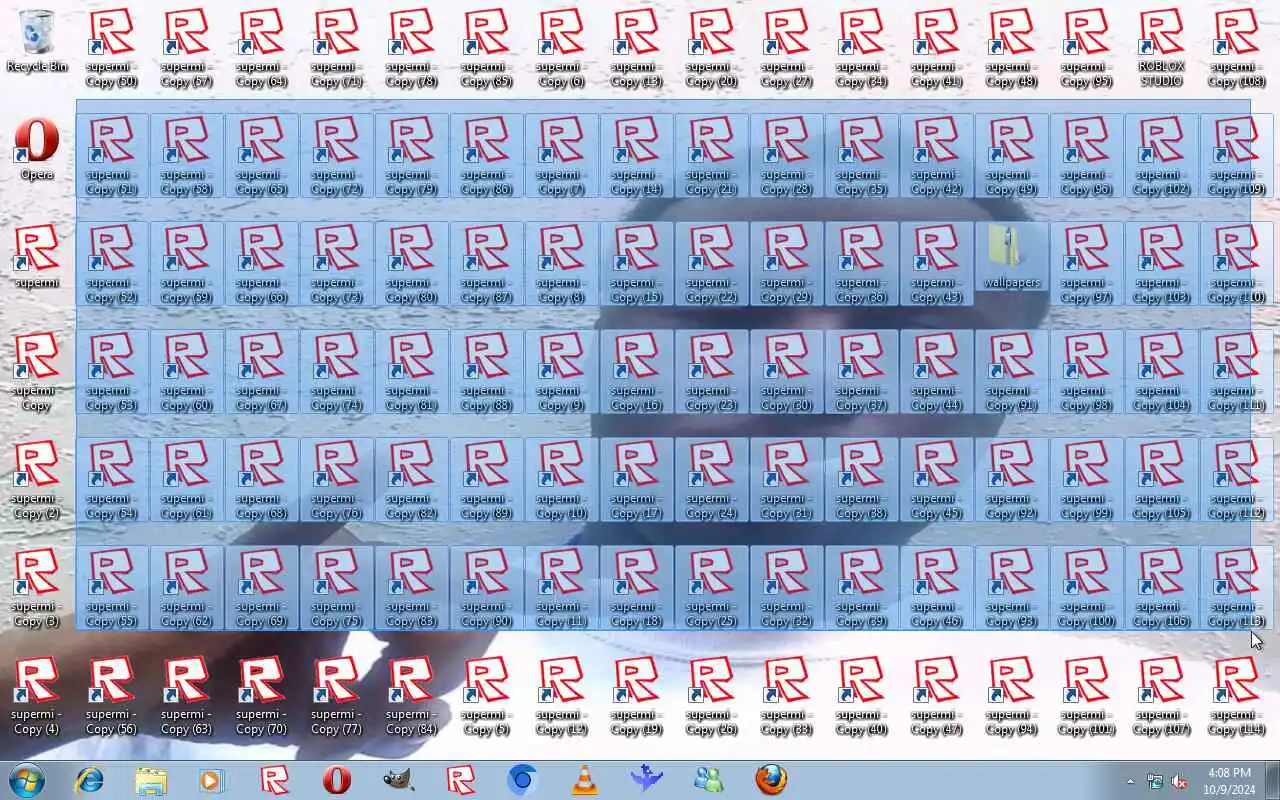
Task: Select shortcut 'supermi - Copy (99)'
Action: pyautogui.click(x=1087, y=480)
